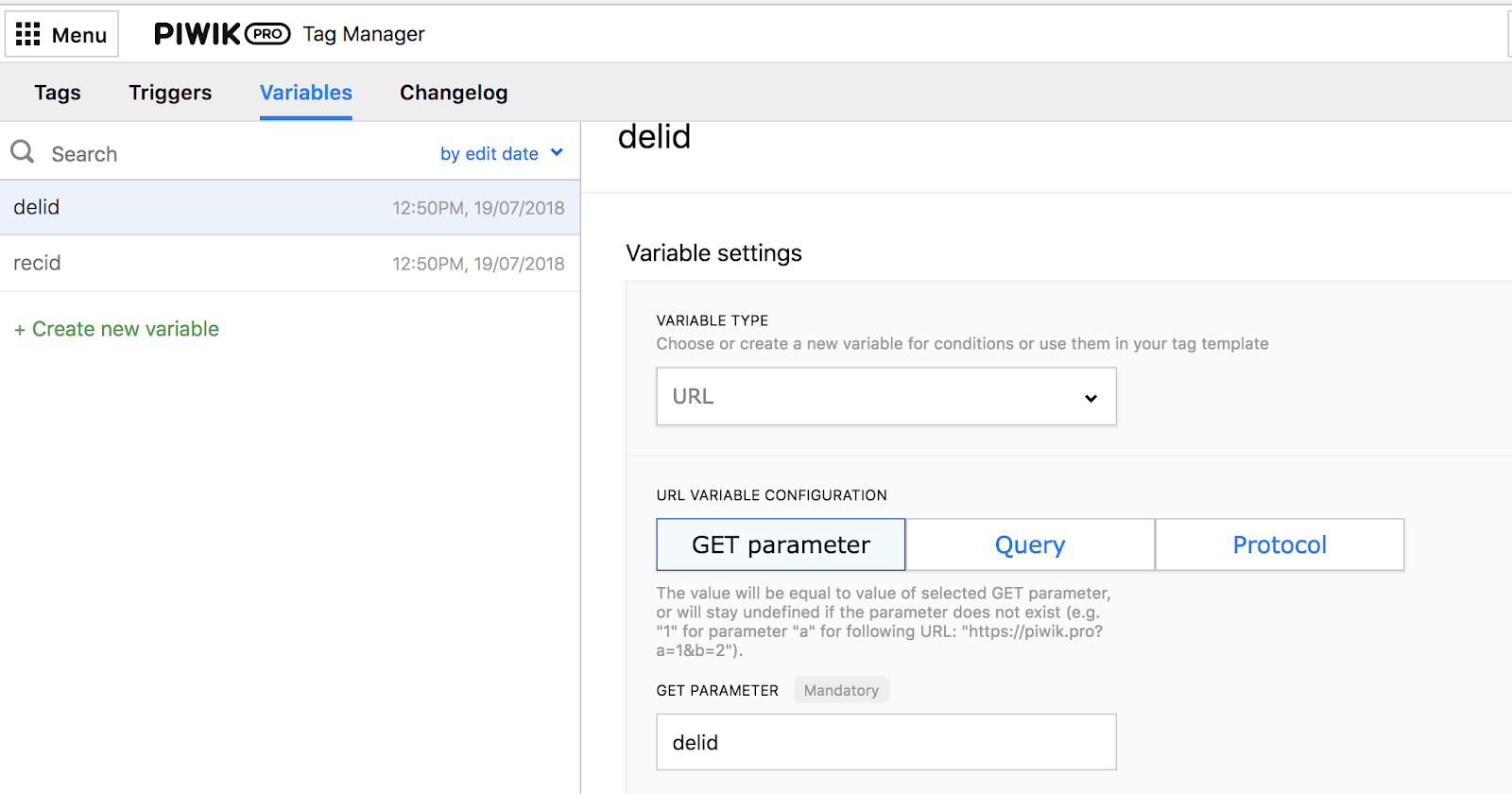Image resolution: width=1512 pixels, height=794 pixels.
Task: Click the GET parameter input field
Action: [886, 742]
